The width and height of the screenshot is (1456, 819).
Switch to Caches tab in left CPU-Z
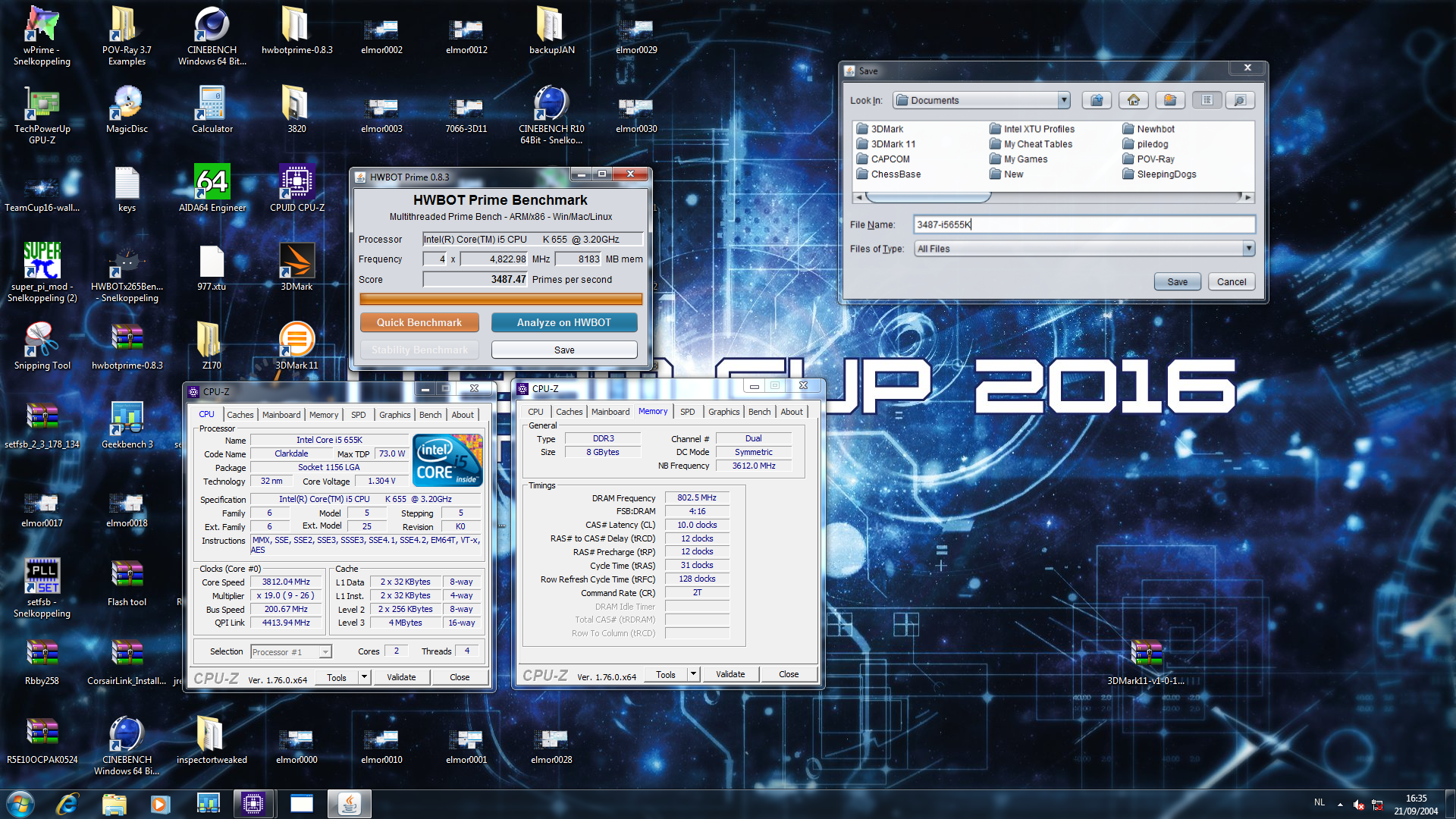pyautogui.click(x=240, y=415)
